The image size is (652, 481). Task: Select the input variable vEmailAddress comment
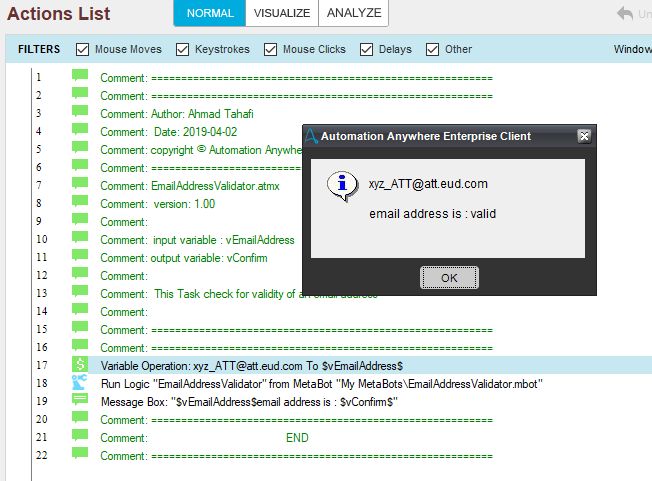(198, 240)
